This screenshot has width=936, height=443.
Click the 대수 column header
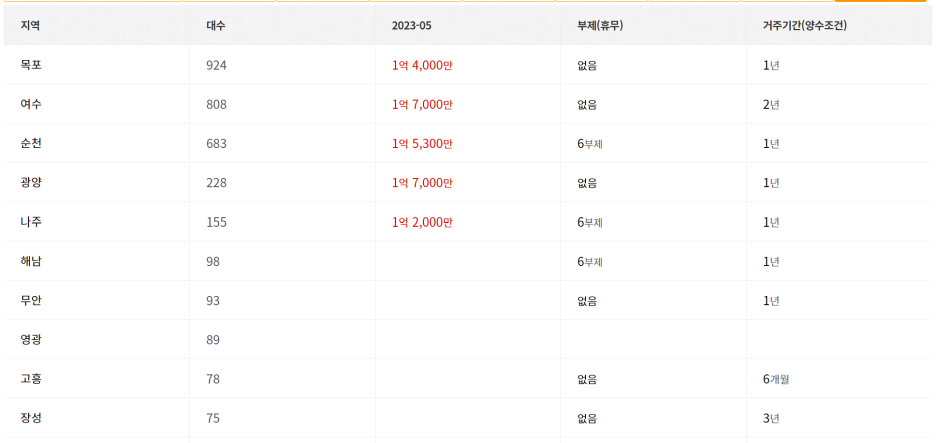216,26
